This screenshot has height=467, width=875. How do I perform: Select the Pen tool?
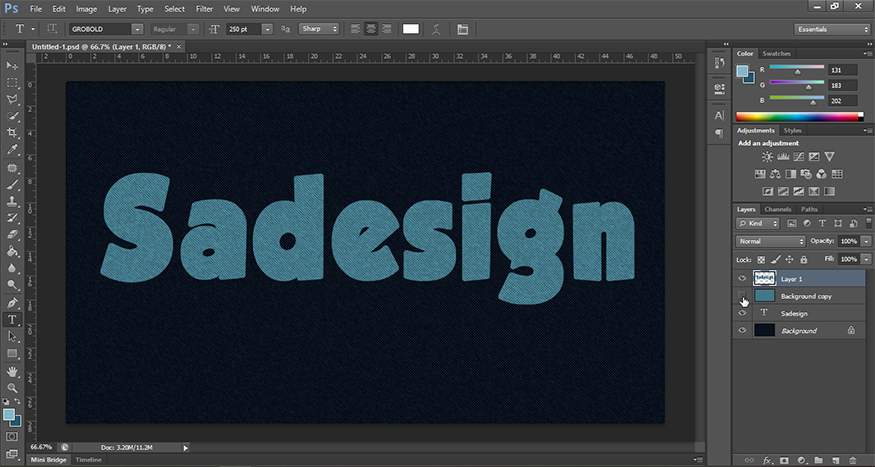pos(12,303)
